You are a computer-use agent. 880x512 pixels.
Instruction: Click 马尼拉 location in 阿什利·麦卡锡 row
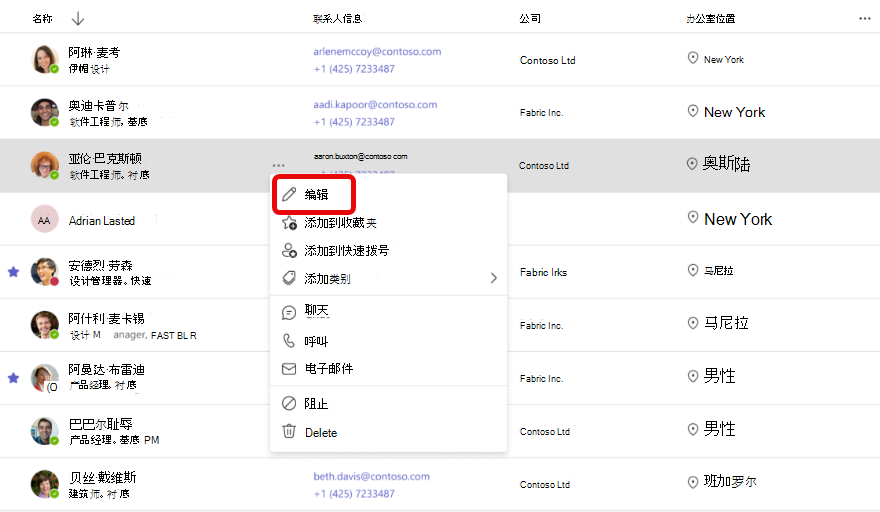[x=726, y=323]
